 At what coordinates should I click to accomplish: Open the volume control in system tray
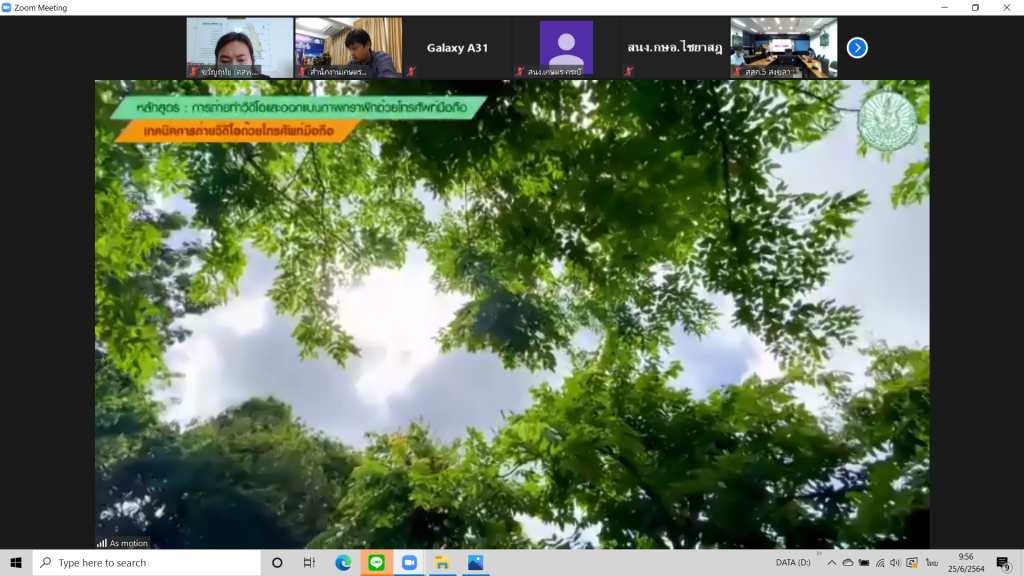pos(896,563)
